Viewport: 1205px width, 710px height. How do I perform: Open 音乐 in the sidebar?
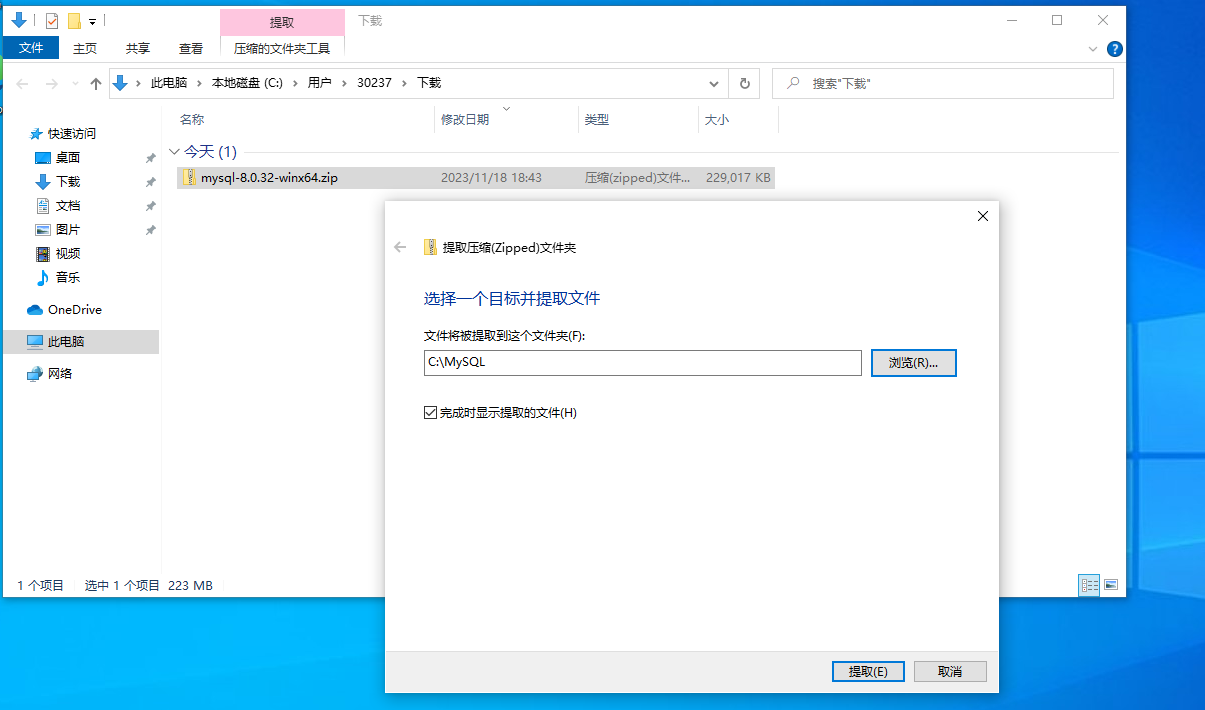coord(67,277)
